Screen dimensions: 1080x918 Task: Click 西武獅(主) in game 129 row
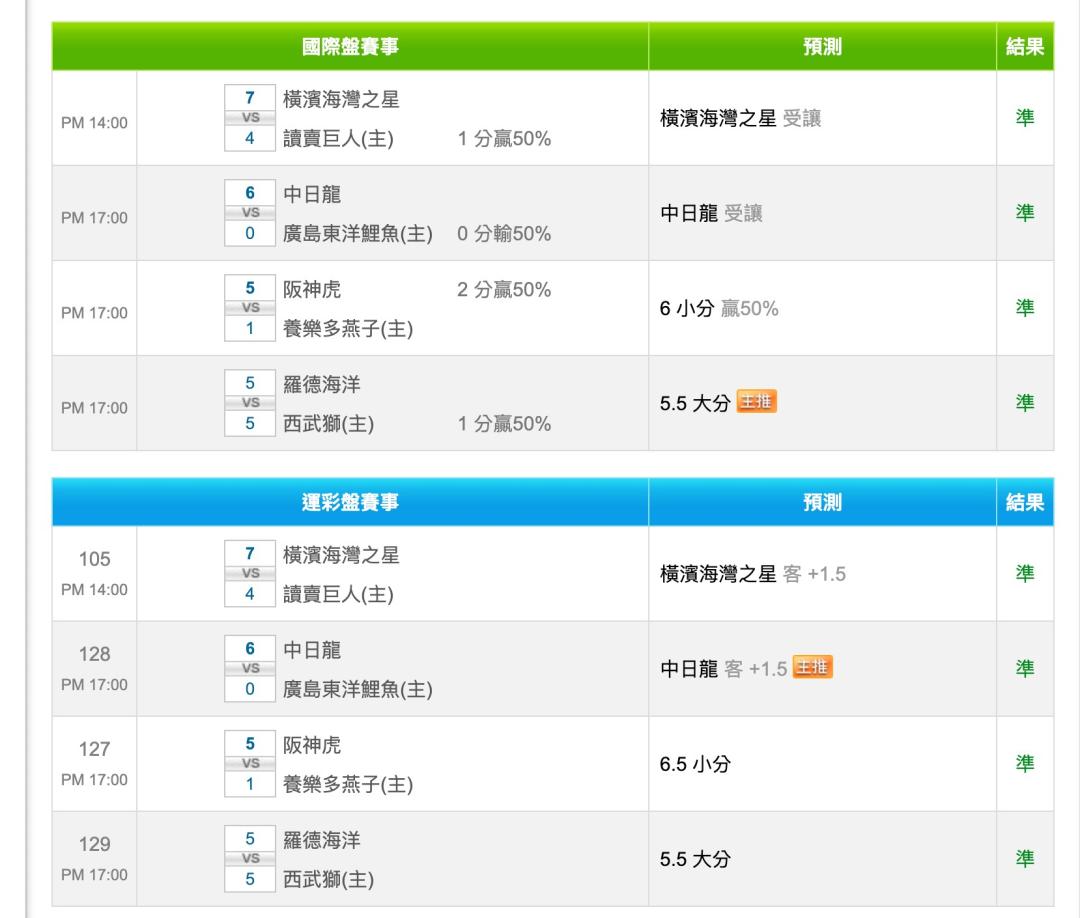pyautogui.click(x=329, y=880)
